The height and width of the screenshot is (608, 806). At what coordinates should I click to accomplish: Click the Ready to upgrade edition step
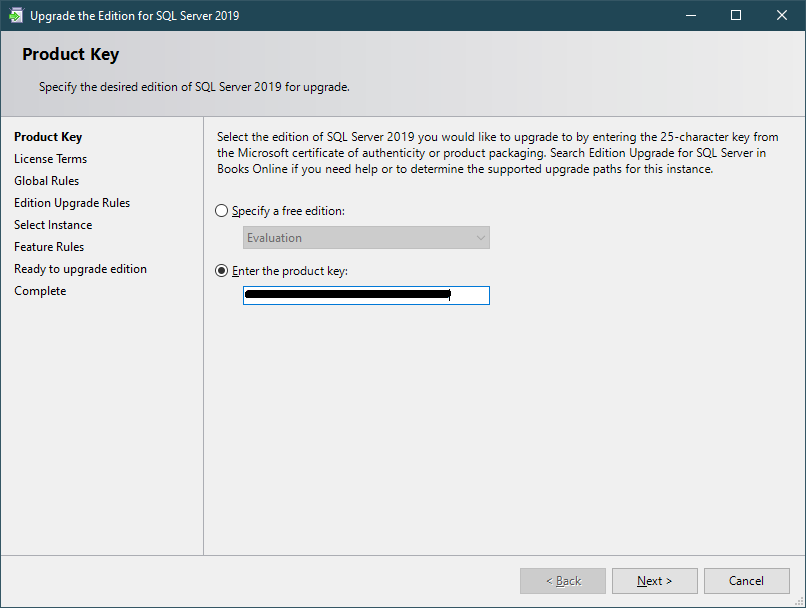pos(80,269)
